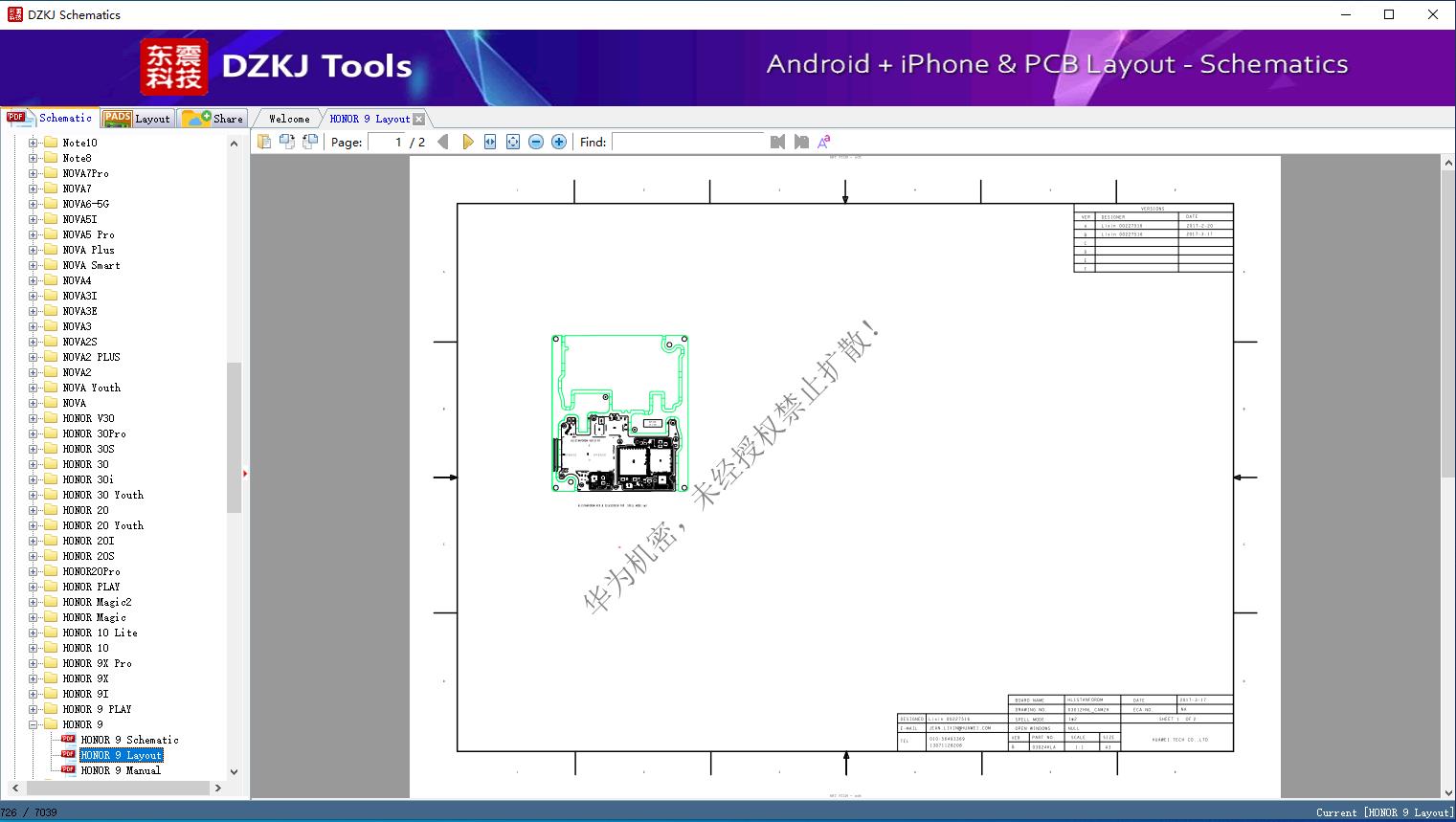Viewport: 1456px width, 822px height.
Task: Click the HONOR 10 Lite folder icon
Action: click(51, 633)
